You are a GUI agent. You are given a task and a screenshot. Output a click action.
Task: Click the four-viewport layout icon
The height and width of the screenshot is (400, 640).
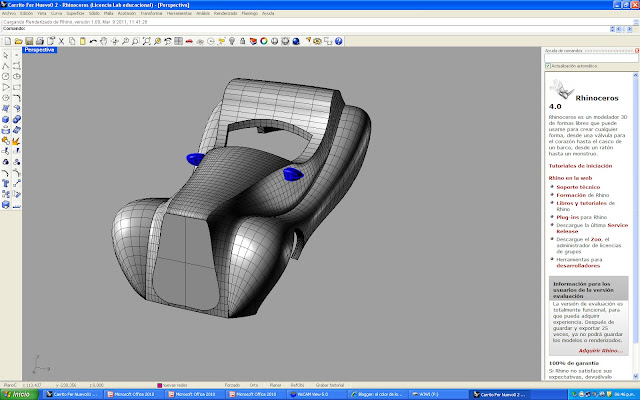(178, 41)
